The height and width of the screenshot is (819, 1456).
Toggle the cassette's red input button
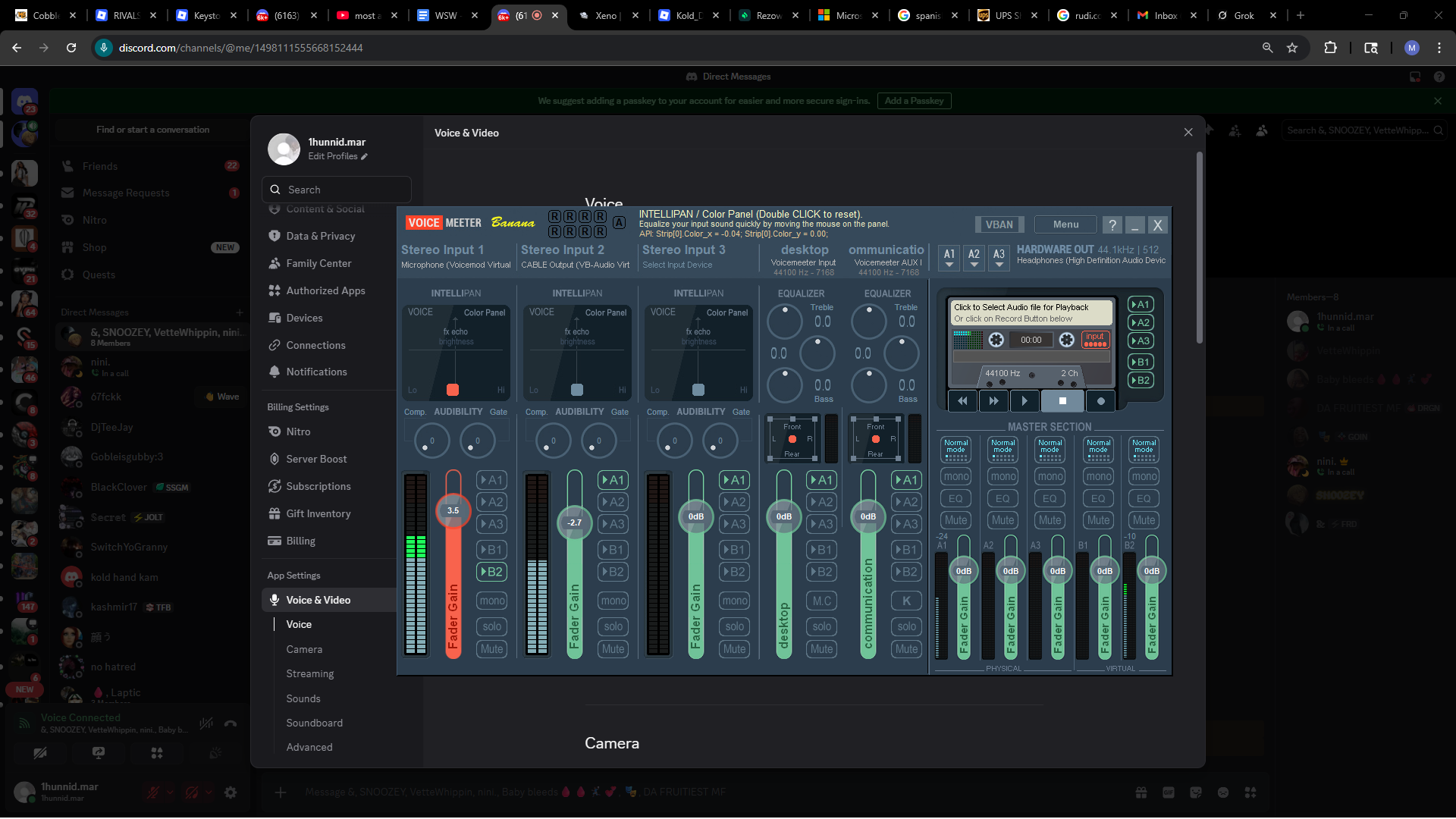[1095, 339]
